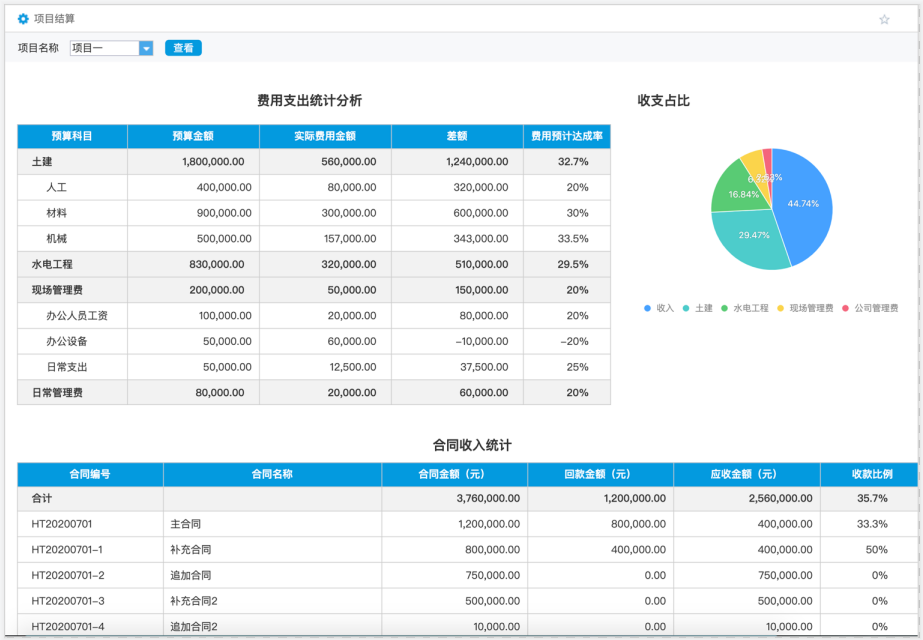
Task: Toggle the 水电工程 series in legend
Action: tap(750, 308)
